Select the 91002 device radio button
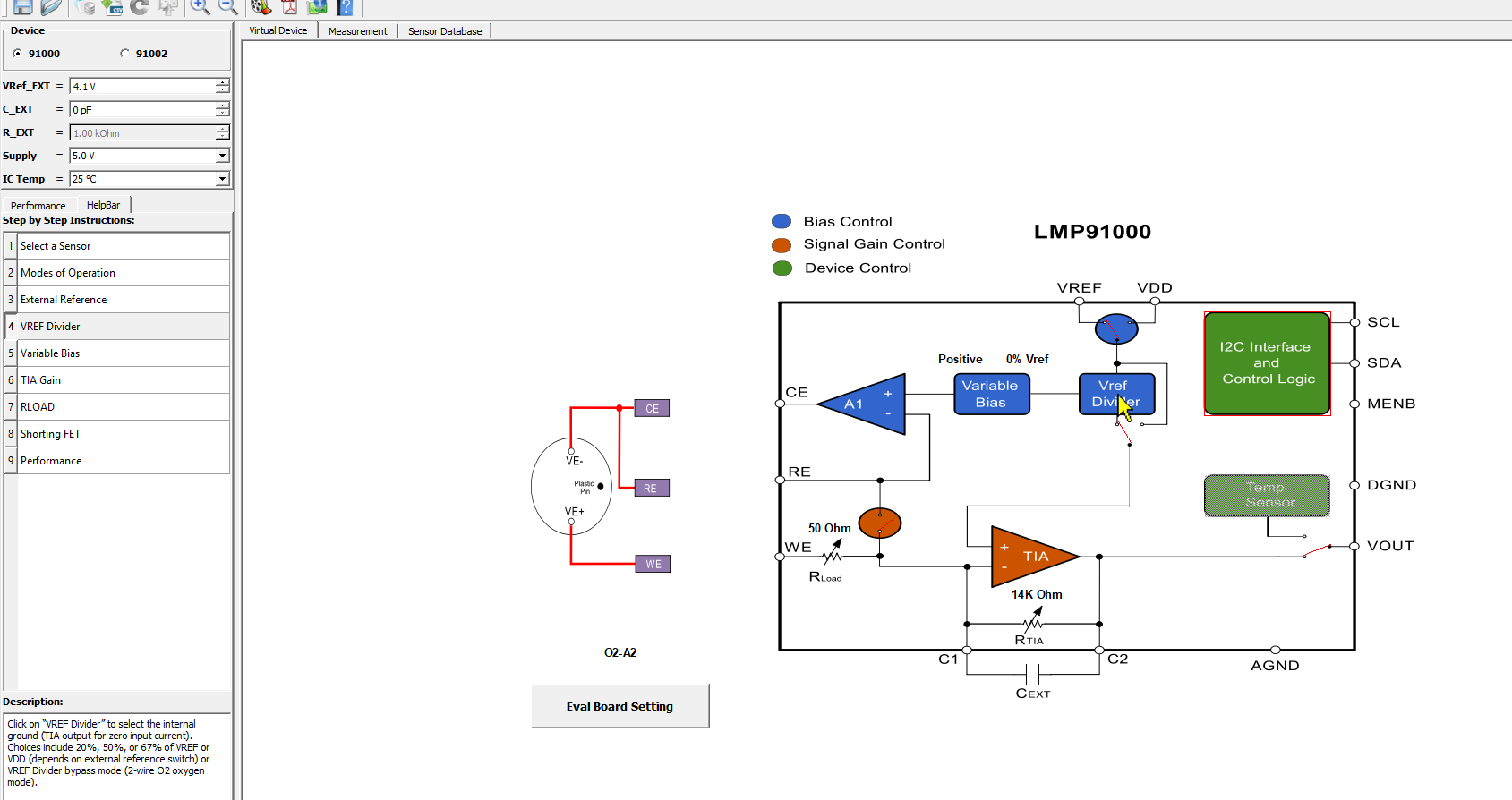This screenshot has height=800, width=1512. click(124, 54)
